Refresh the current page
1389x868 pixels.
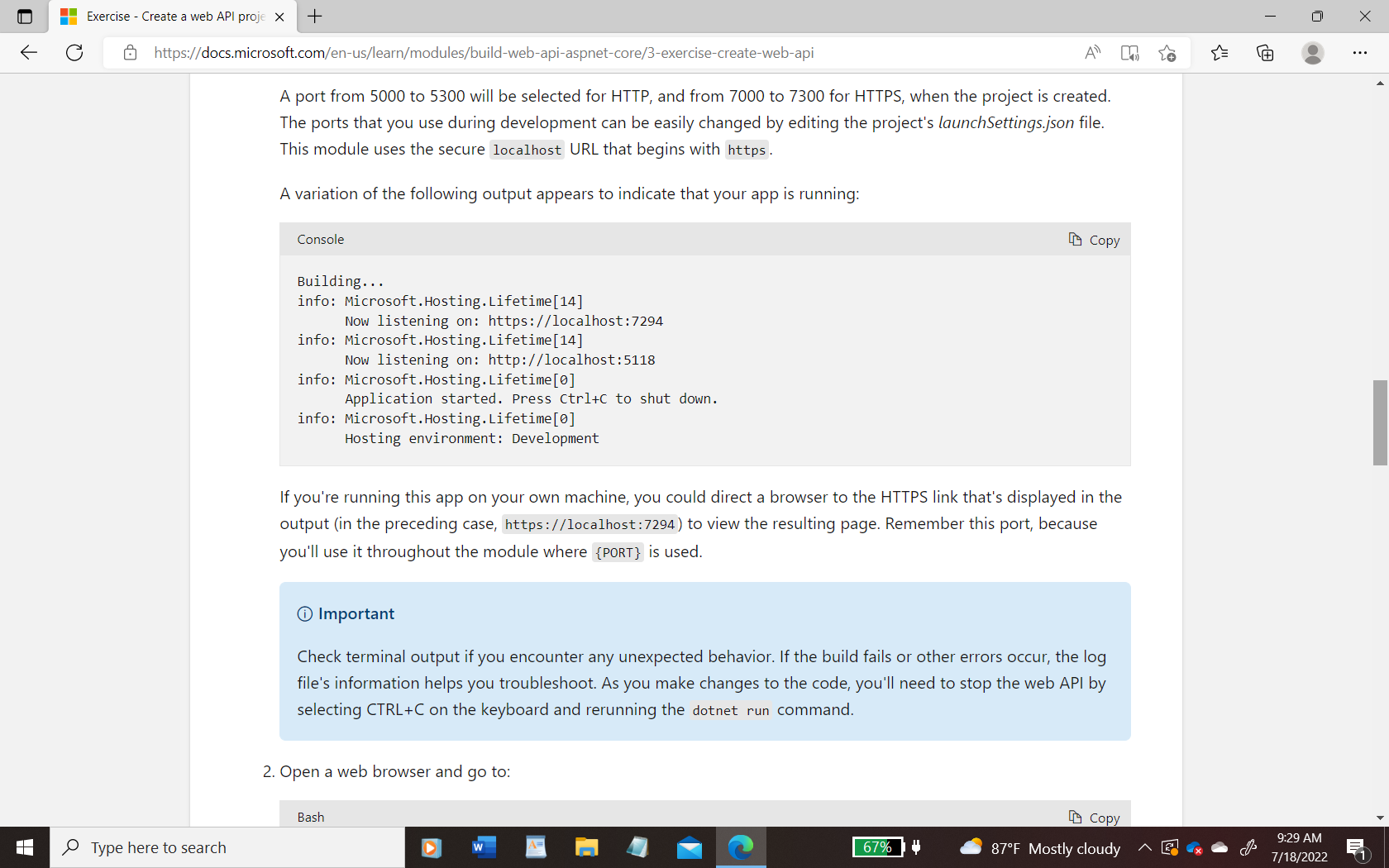coord(74,53)
